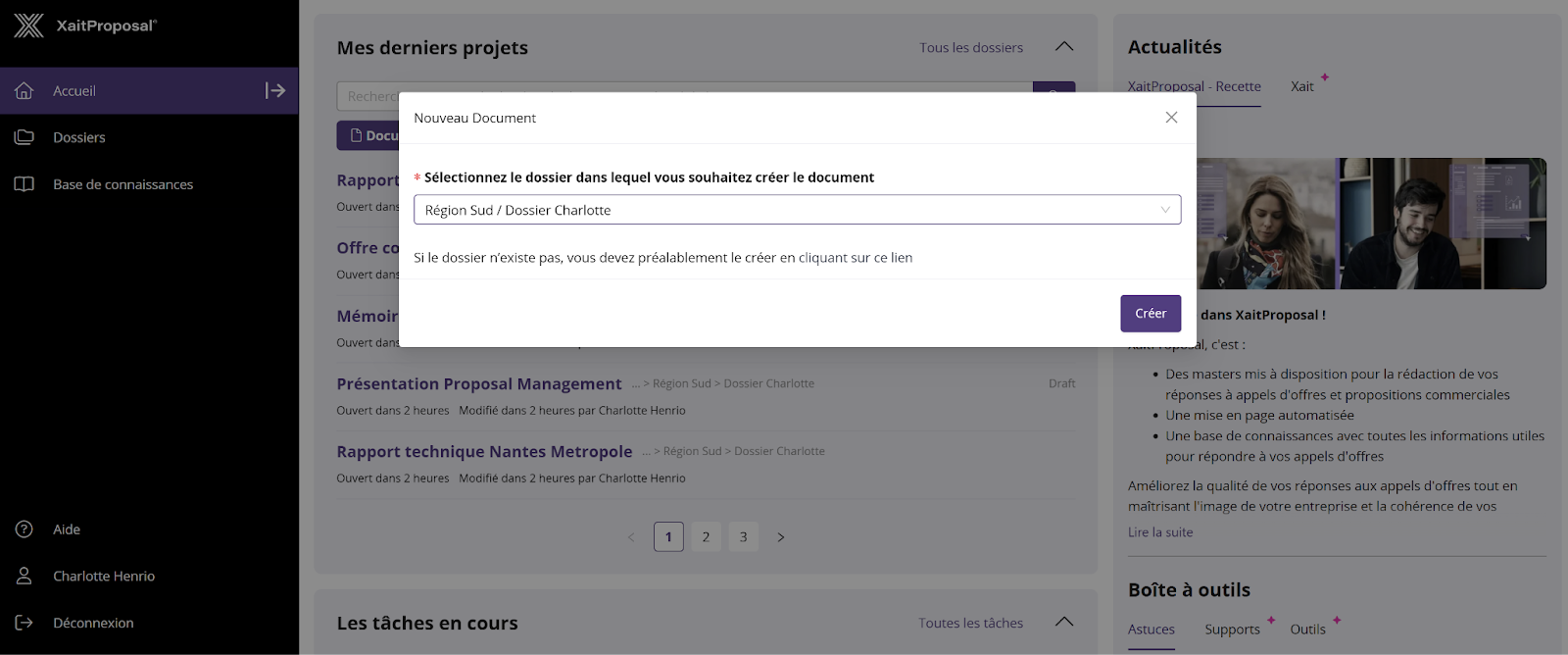Open the Dossiers folder icon
The width and height of the screenshot is (1568, 655).
click(24, 137)
